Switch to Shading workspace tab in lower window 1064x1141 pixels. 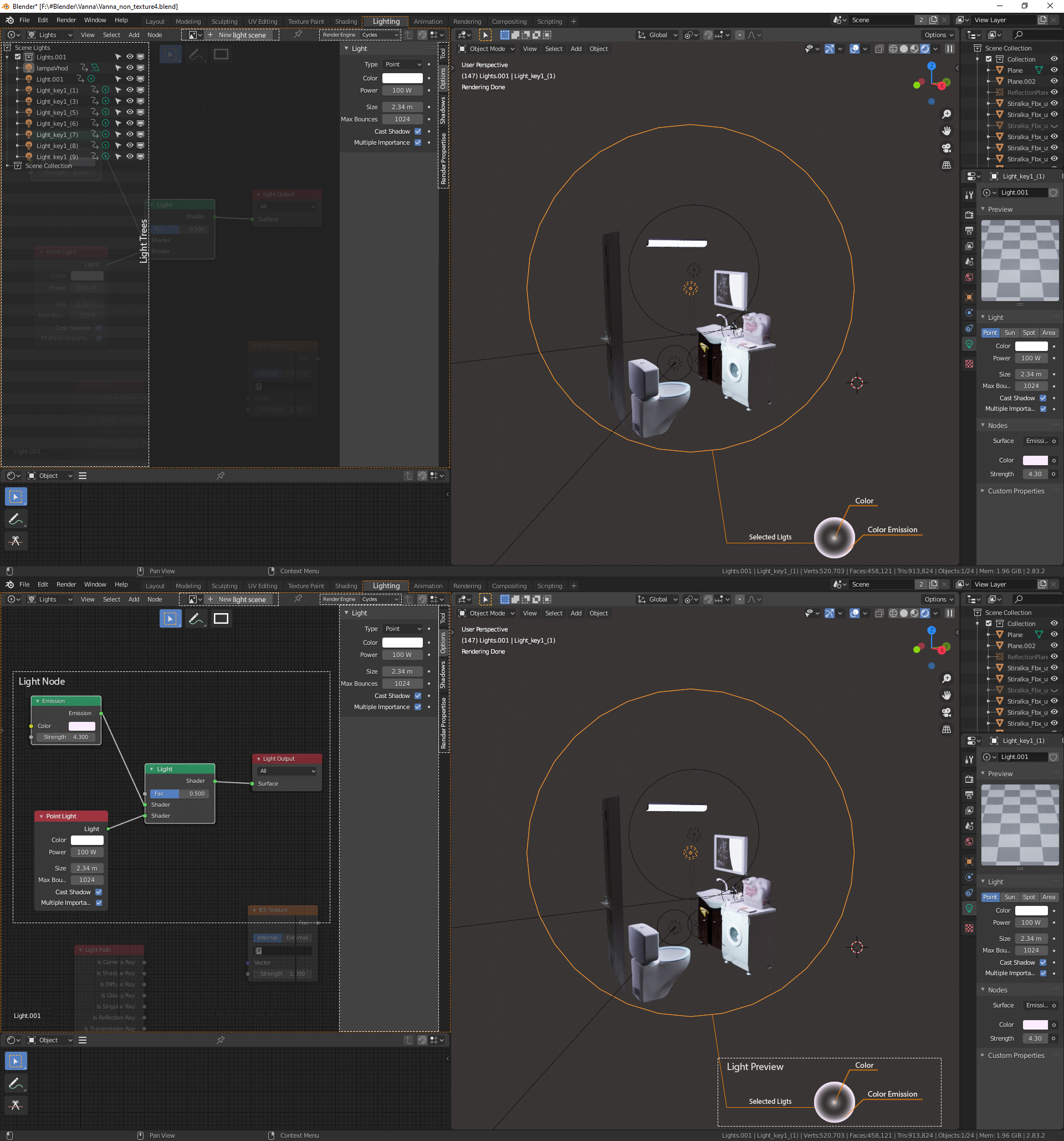coord(346,586)
